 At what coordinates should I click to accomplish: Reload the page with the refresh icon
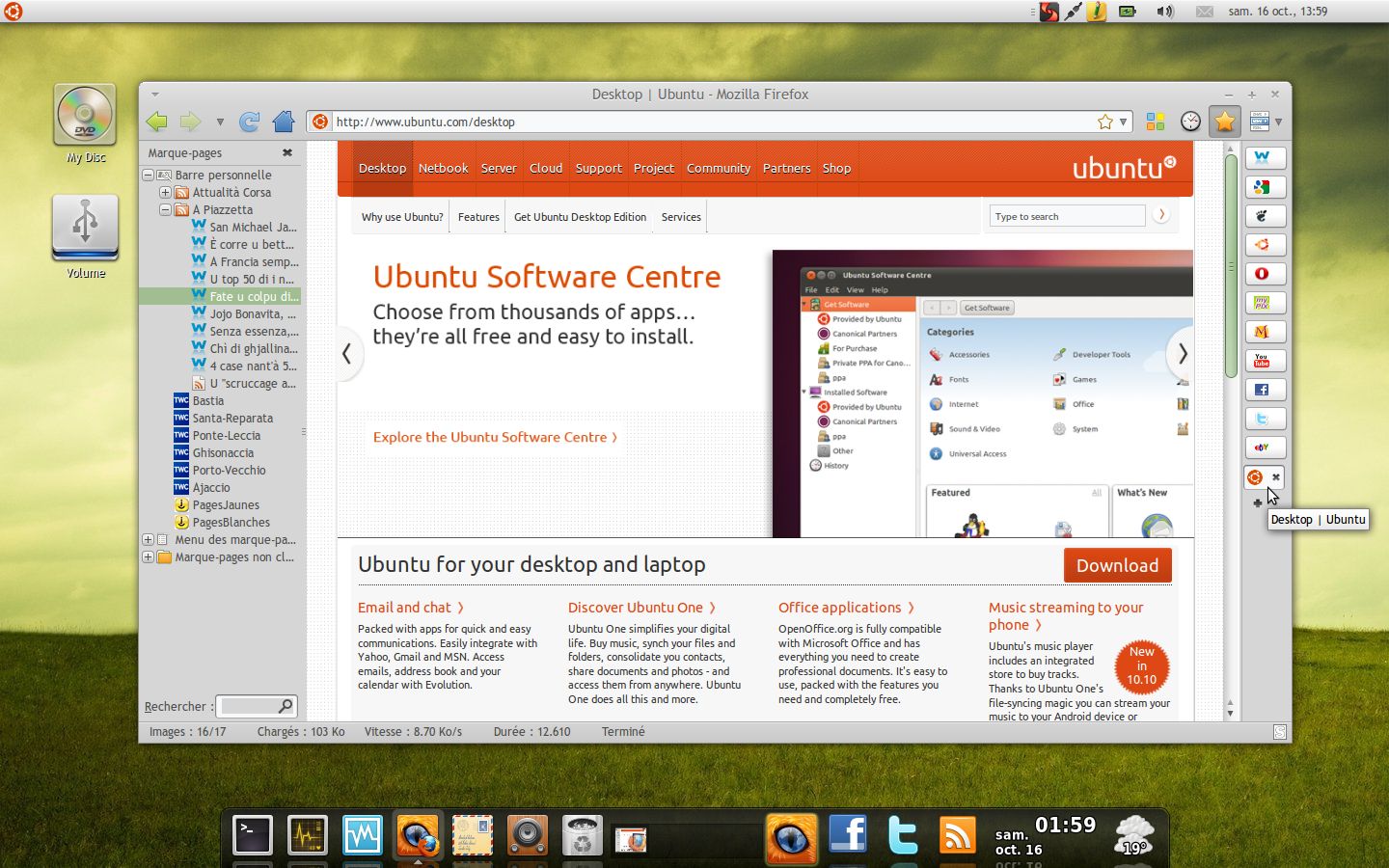tap(249, 122)
